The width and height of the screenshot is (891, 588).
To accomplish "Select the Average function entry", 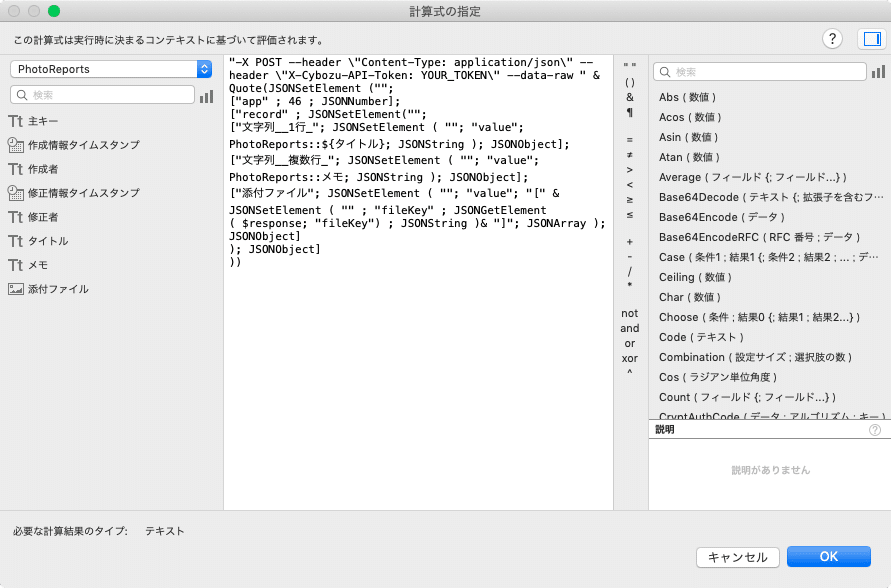I will click(x=752, y=177).
